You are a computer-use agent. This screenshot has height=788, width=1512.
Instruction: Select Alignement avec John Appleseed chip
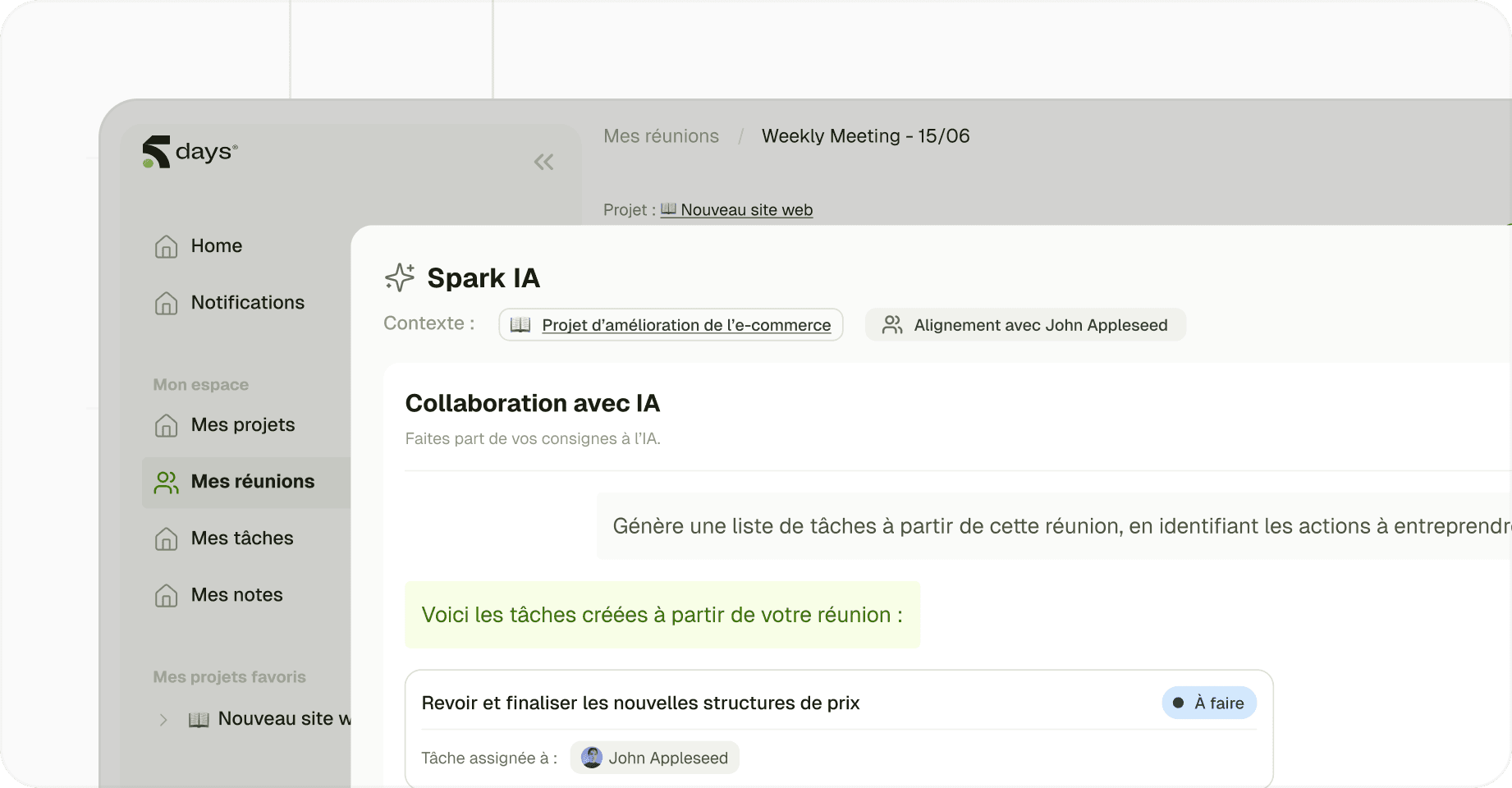pos(1025,325)
